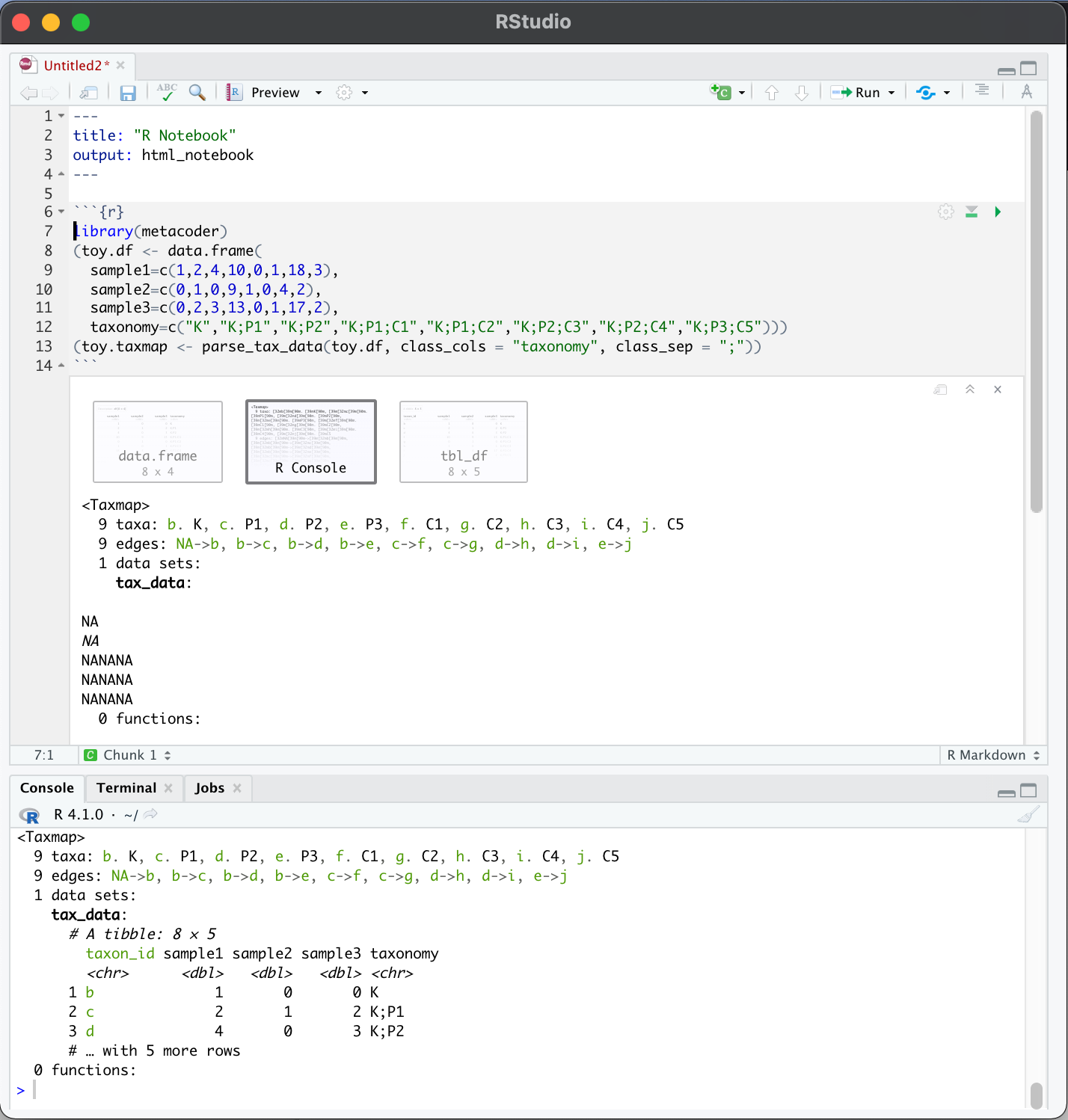
Task: Clear the chunk output X
Action: tap(998, 390)
